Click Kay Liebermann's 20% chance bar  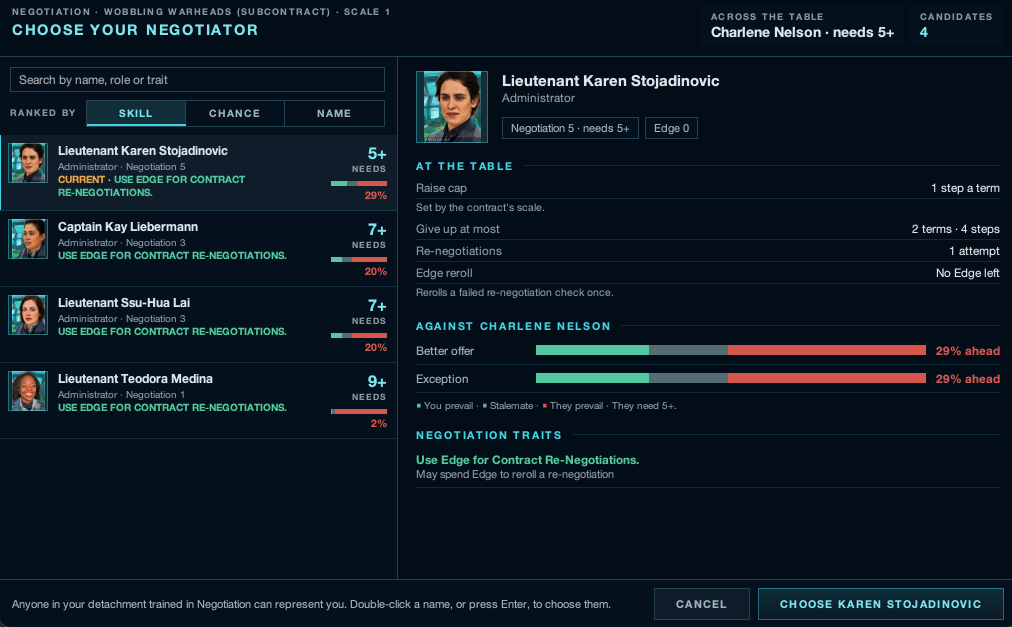click(359, 260)
